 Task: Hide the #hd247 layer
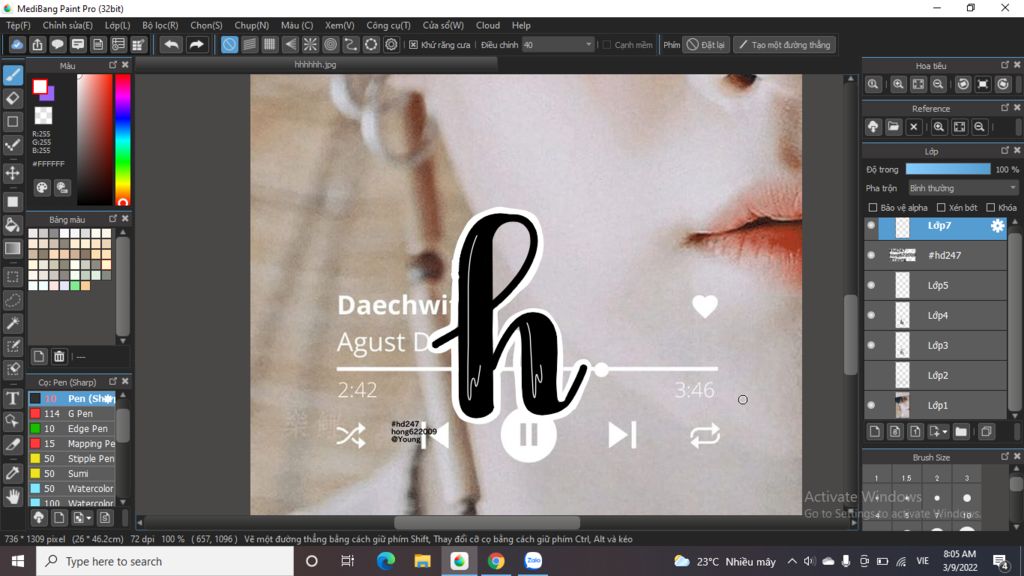pos(871,255)
